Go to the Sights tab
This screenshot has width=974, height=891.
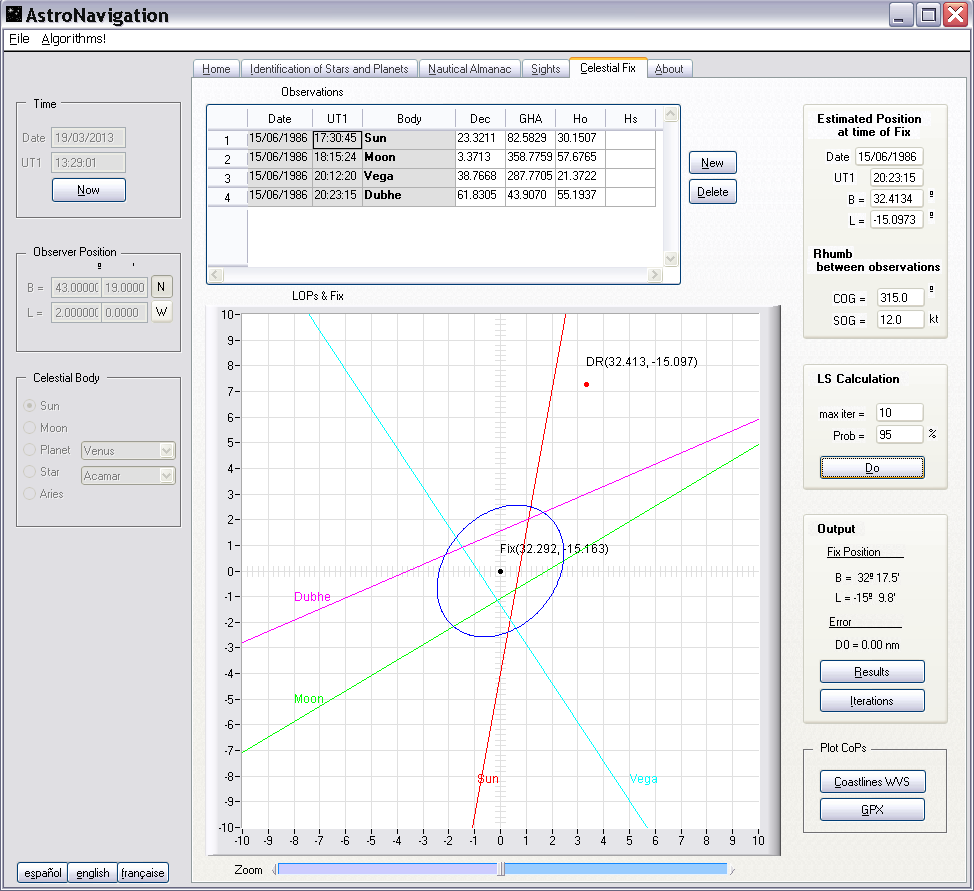[545, 69]
